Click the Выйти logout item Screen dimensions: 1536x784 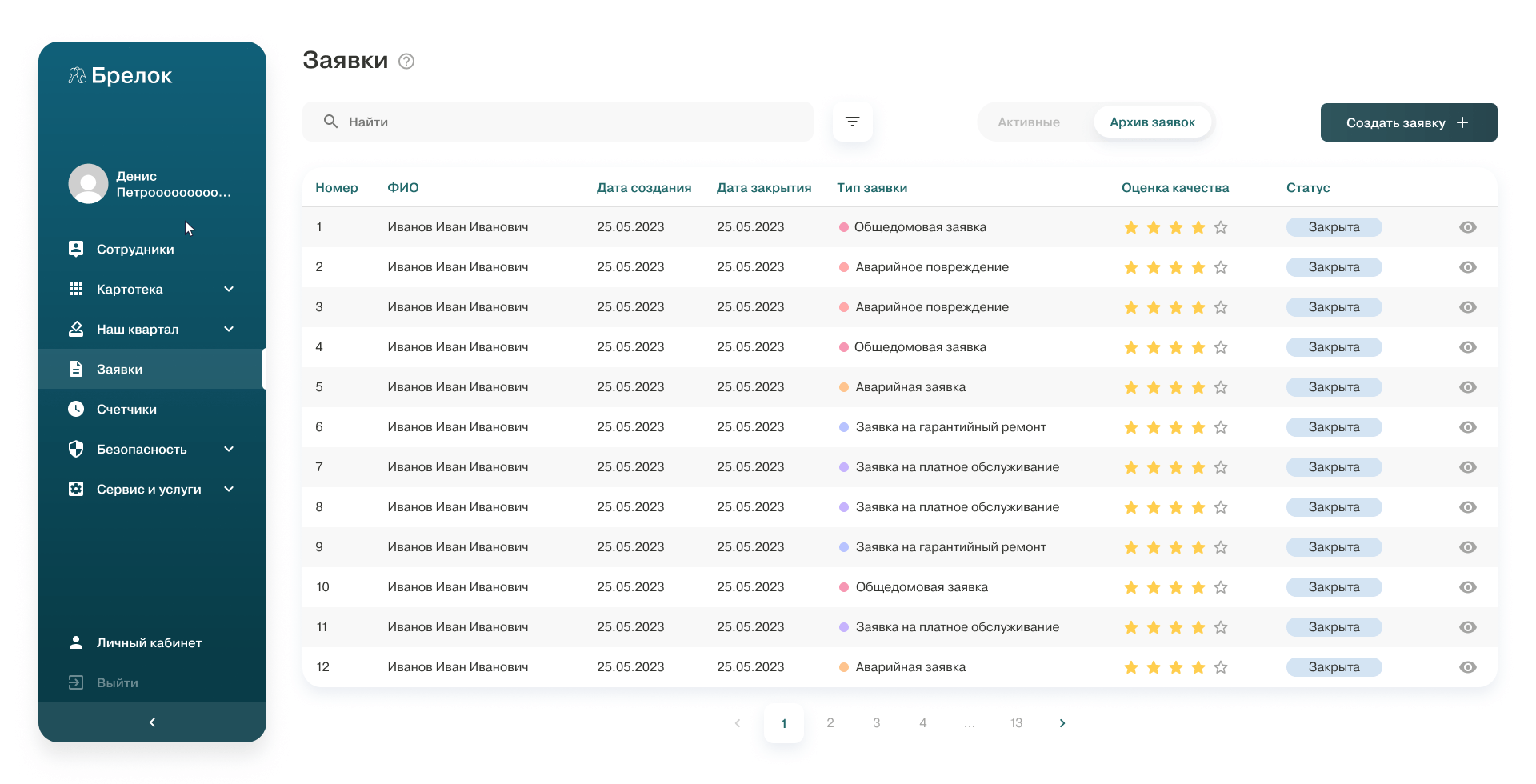point(117,683)
